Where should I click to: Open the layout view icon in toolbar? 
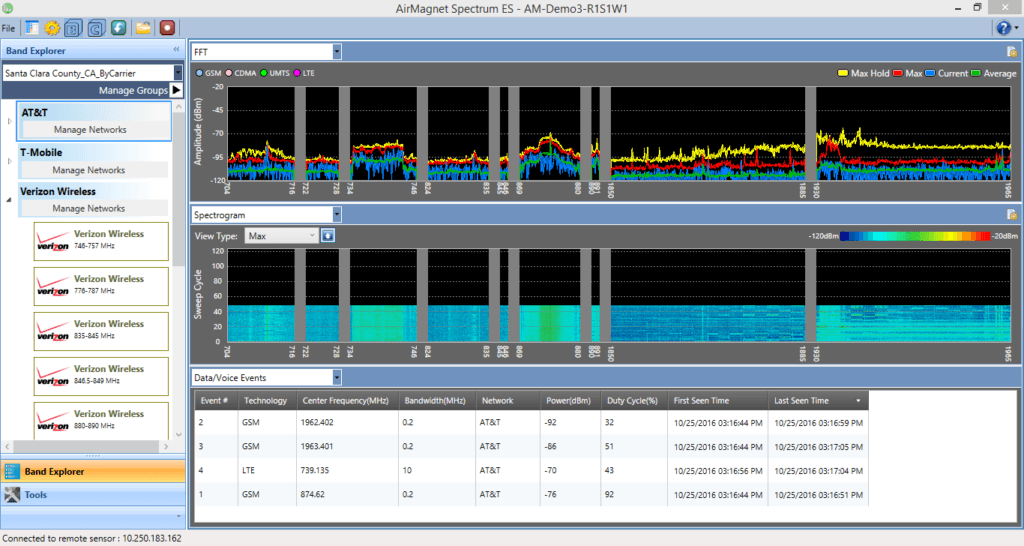click(x=32, y=28)
